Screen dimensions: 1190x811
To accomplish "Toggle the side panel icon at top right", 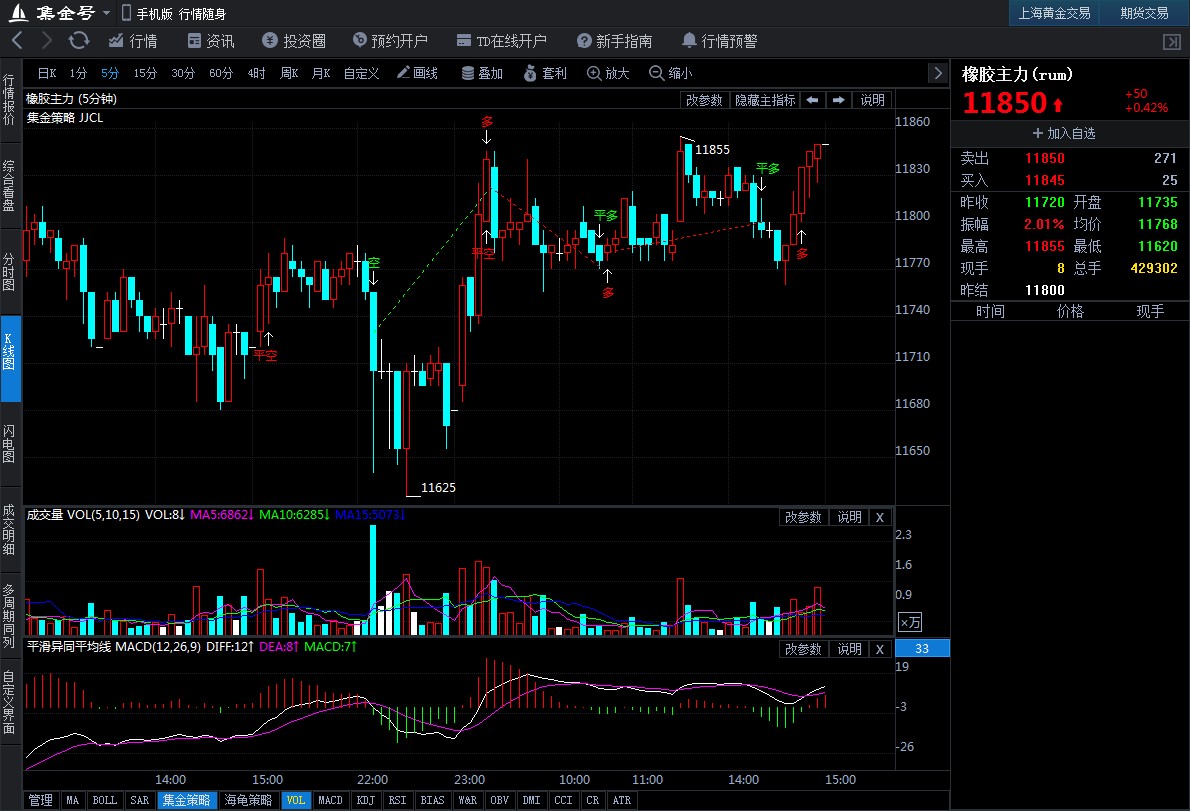I will pos(1172,42).
